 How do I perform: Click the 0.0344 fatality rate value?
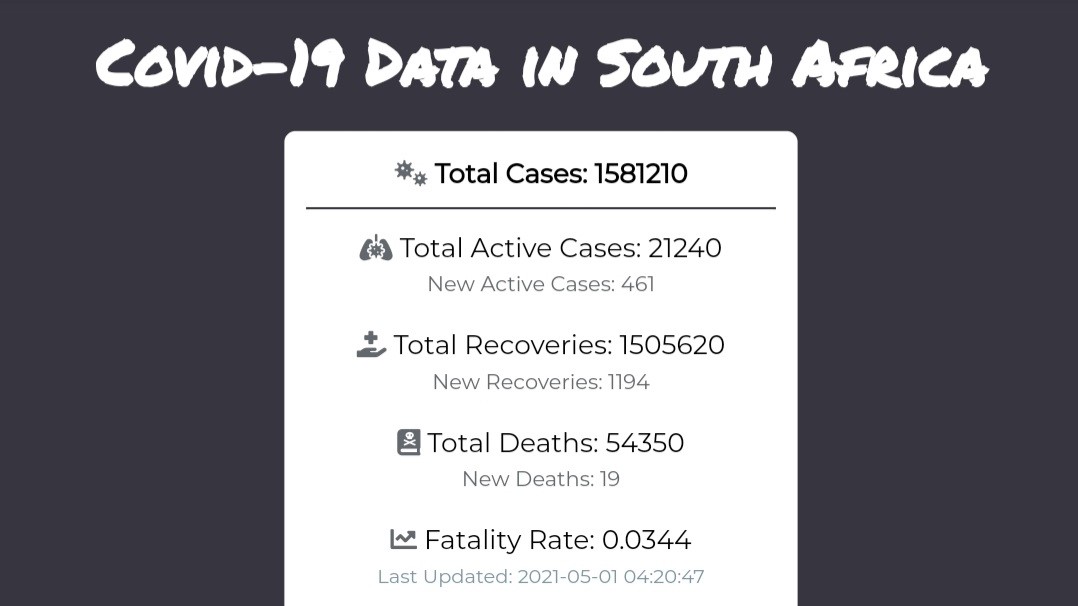click(646, 540)
